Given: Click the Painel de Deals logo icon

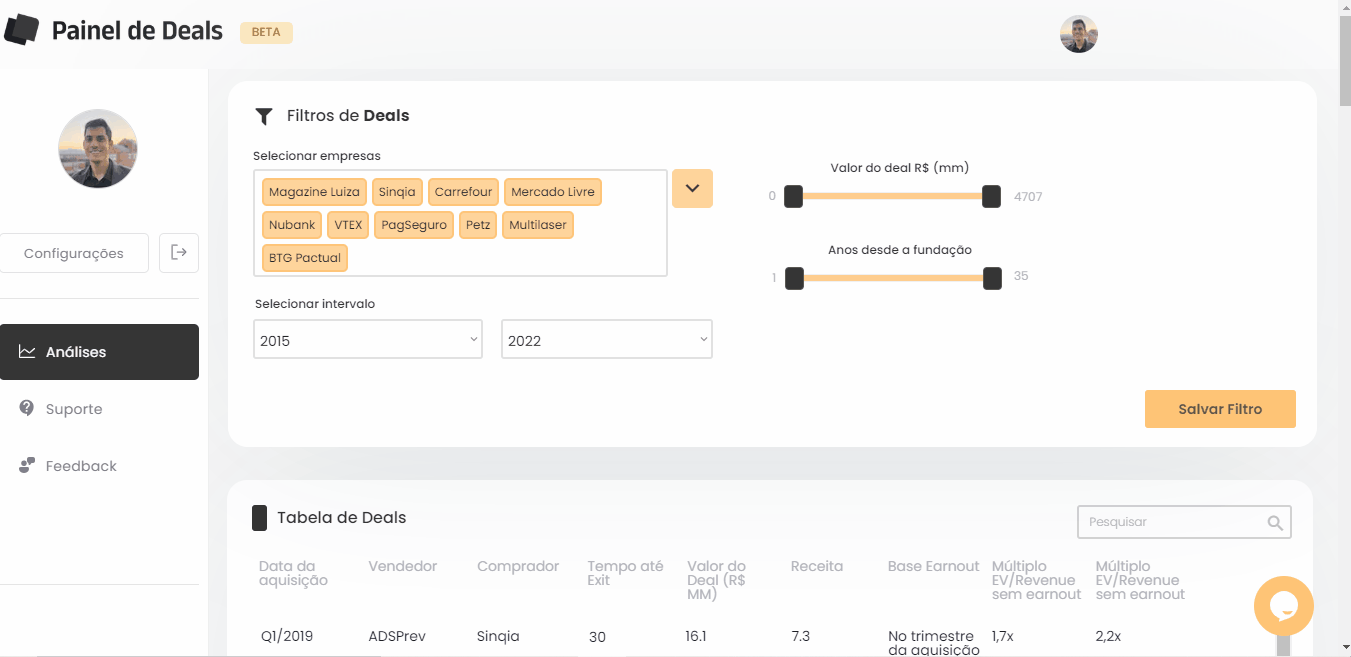Looking at the screenshot, I should tap(21, 30).
